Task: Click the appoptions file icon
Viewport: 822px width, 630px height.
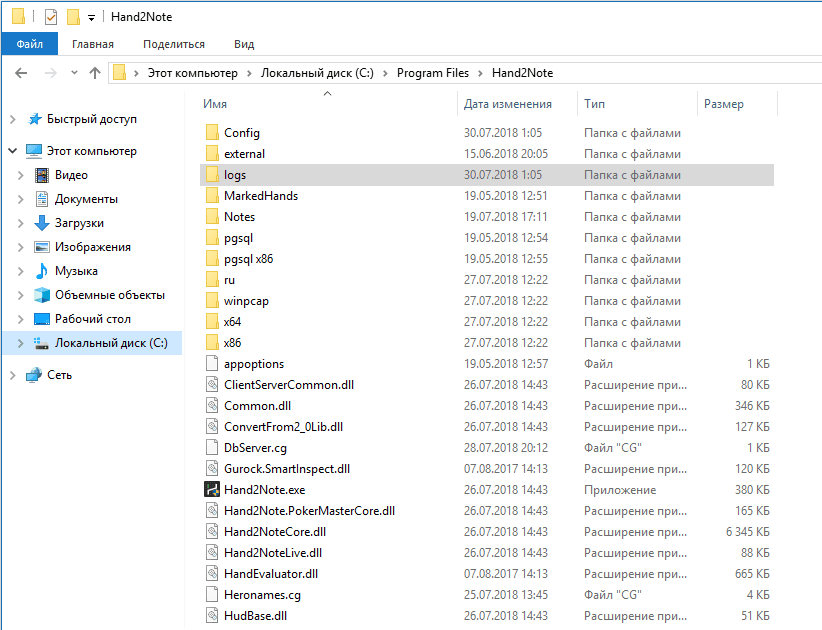Action: pyautogui.click(x=212, y=363)
